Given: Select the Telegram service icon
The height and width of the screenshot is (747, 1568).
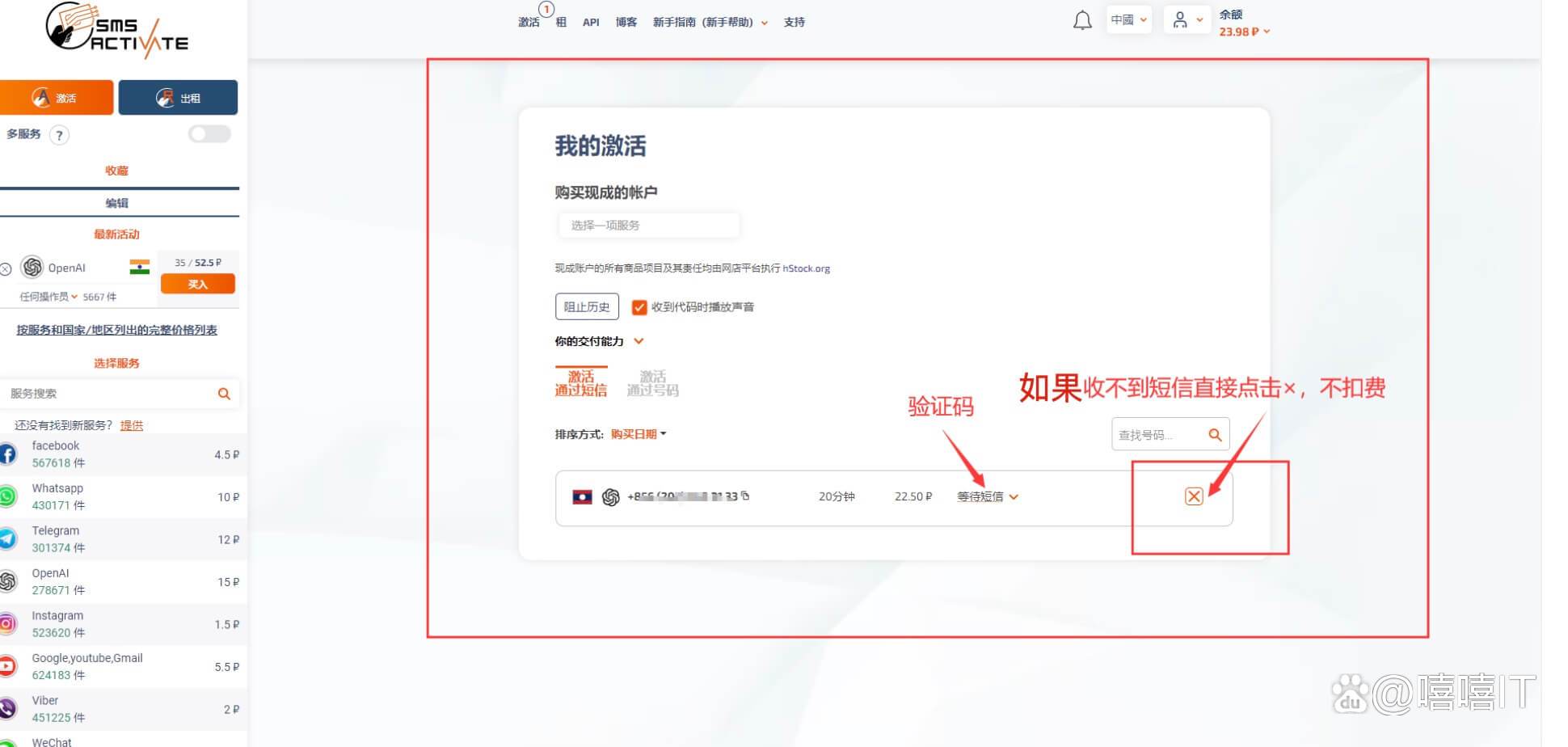Looking at the screenshot, I should 7,539.
